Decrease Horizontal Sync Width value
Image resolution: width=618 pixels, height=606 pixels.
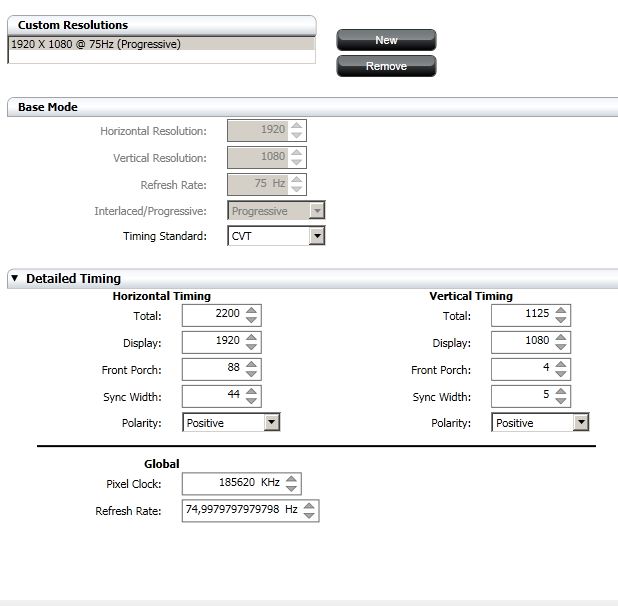251,401
